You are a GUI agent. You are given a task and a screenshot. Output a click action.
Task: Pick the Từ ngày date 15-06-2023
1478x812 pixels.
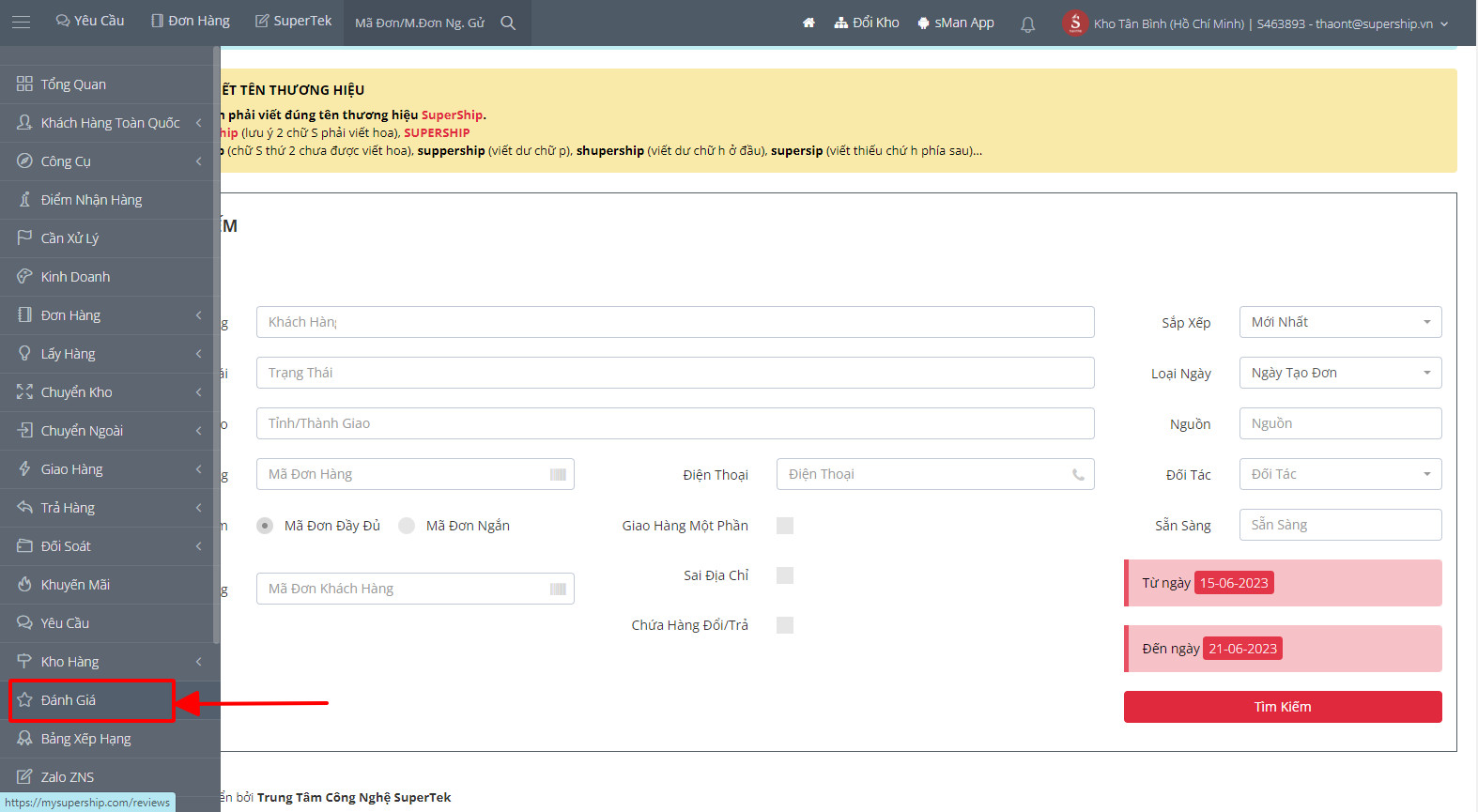(1234, 583)
